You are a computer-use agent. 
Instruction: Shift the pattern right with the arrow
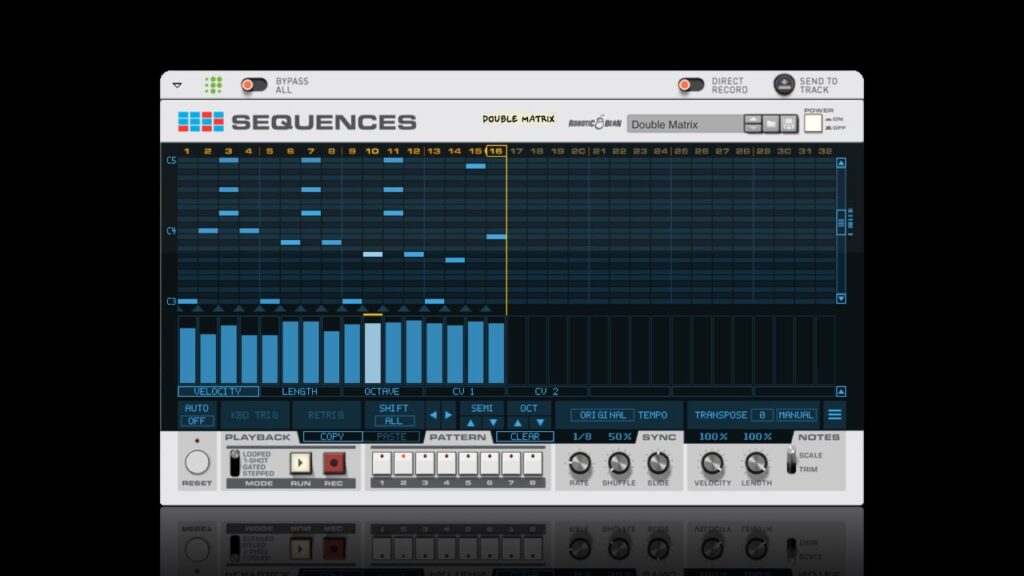(448, 415)
